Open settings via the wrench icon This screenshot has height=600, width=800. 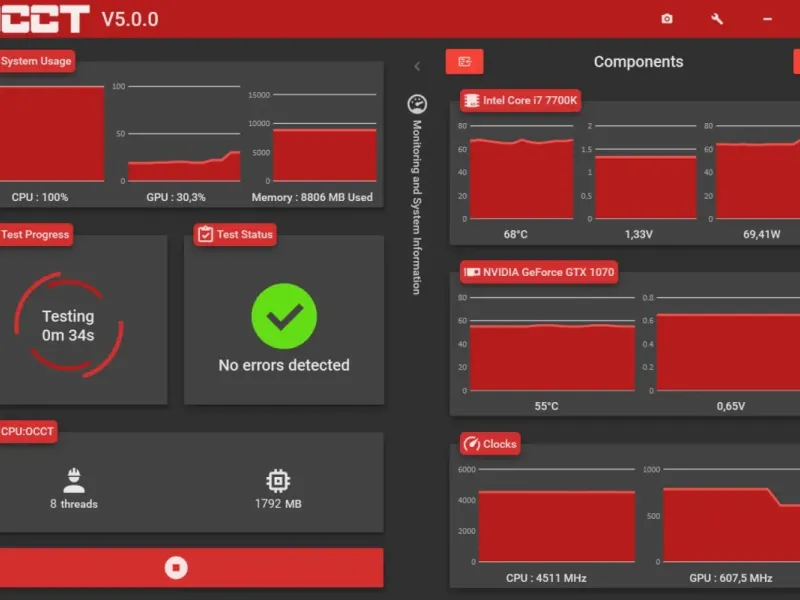pos(717,19)
